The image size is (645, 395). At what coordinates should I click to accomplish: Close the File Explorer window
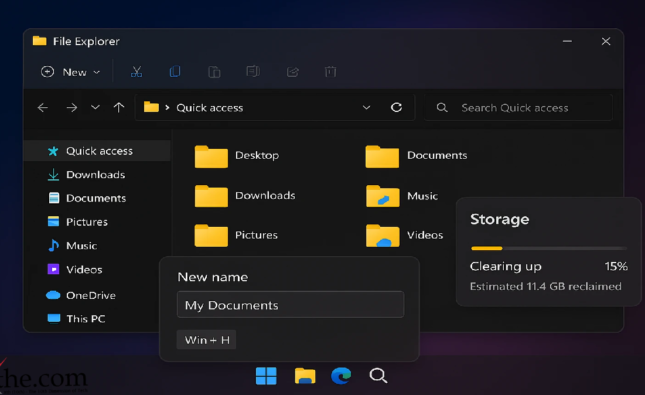[606, 41]
